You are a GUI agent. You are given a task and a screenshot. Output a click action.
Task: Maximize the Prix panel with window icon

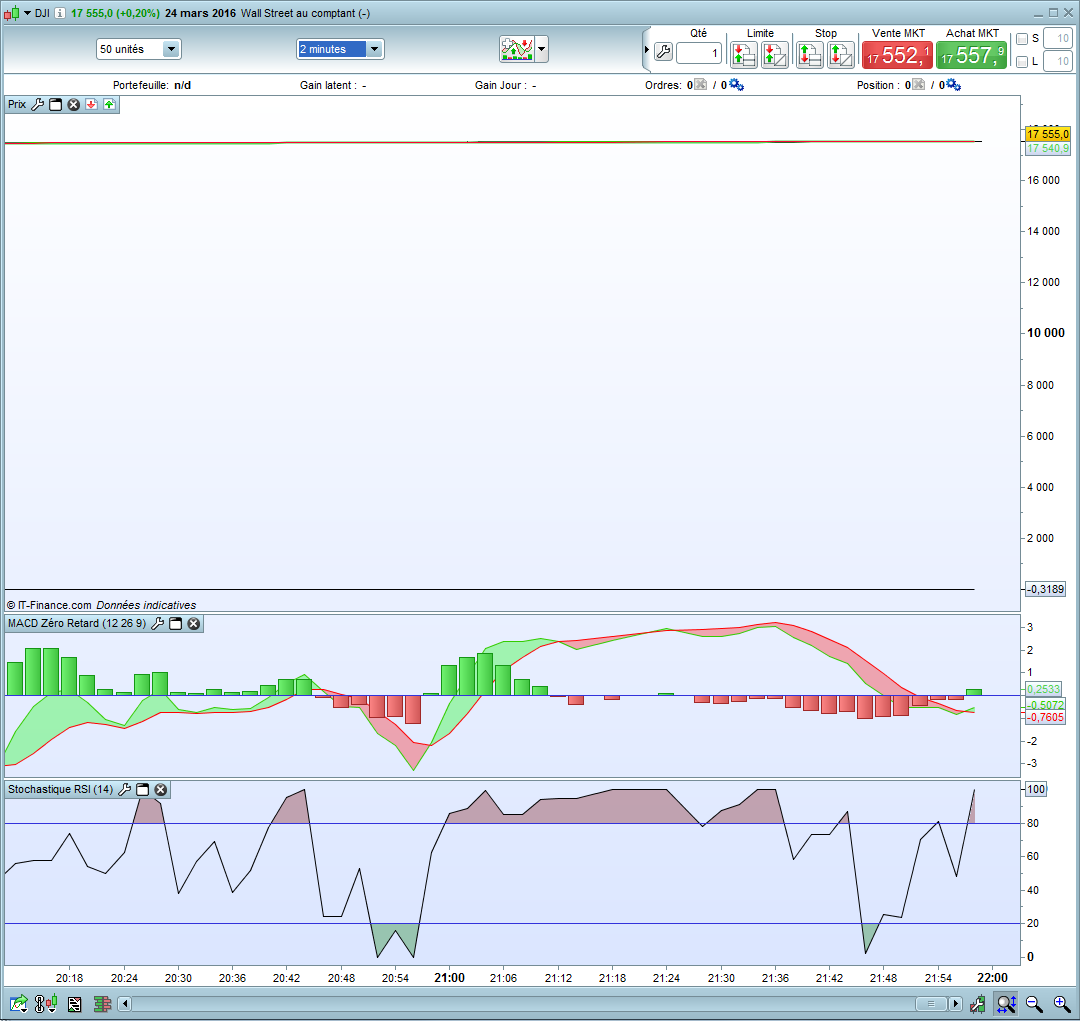[56, 105]
